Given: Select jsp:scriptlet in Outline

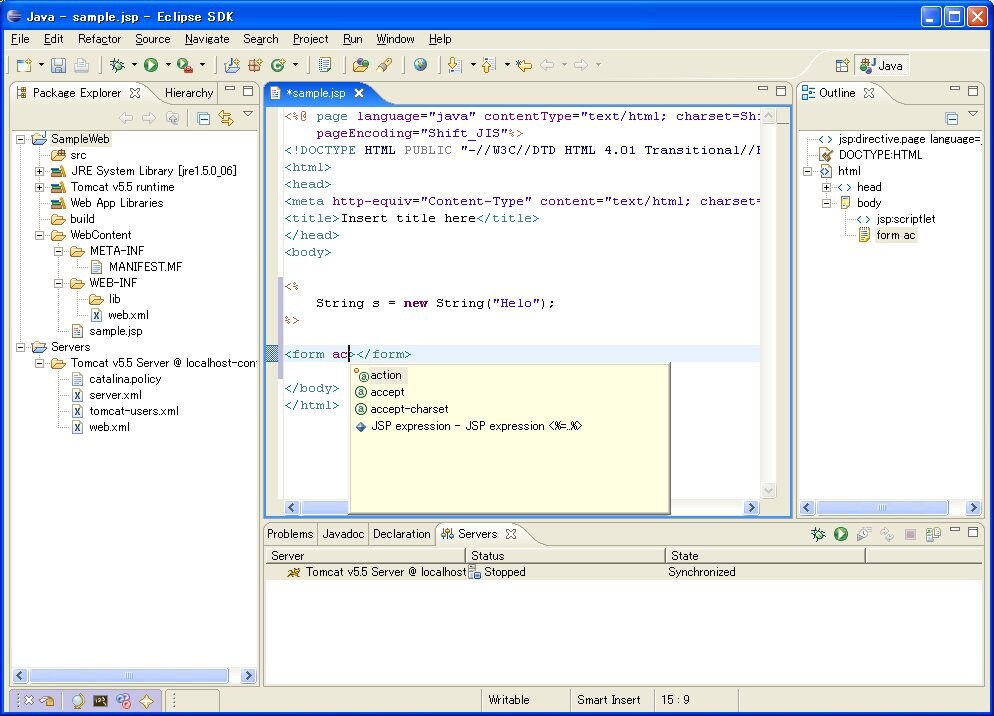Looking at the screenshot, I should tap(905, 219).
